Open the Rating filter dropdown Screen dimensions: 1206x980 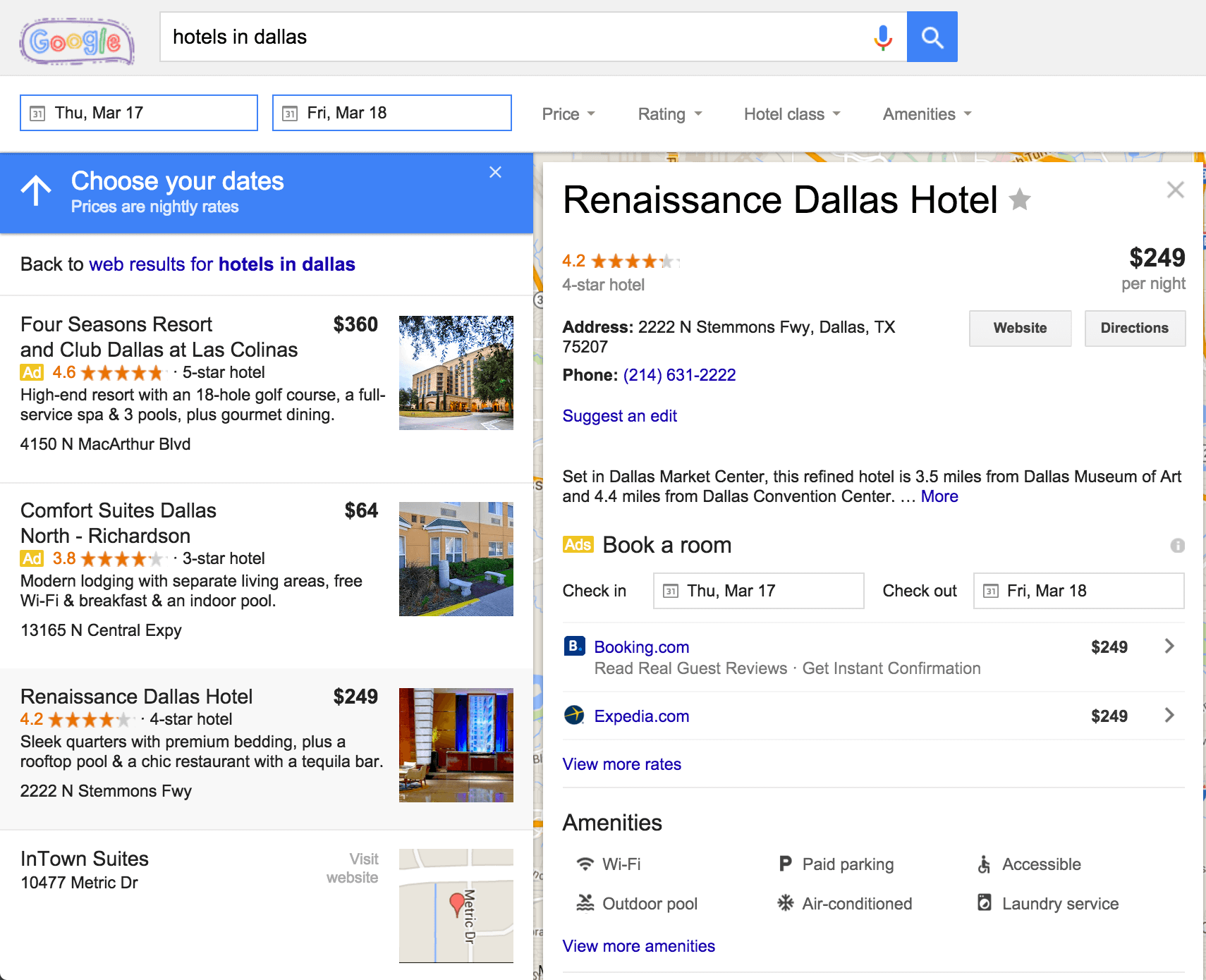(x=670, y=114)
